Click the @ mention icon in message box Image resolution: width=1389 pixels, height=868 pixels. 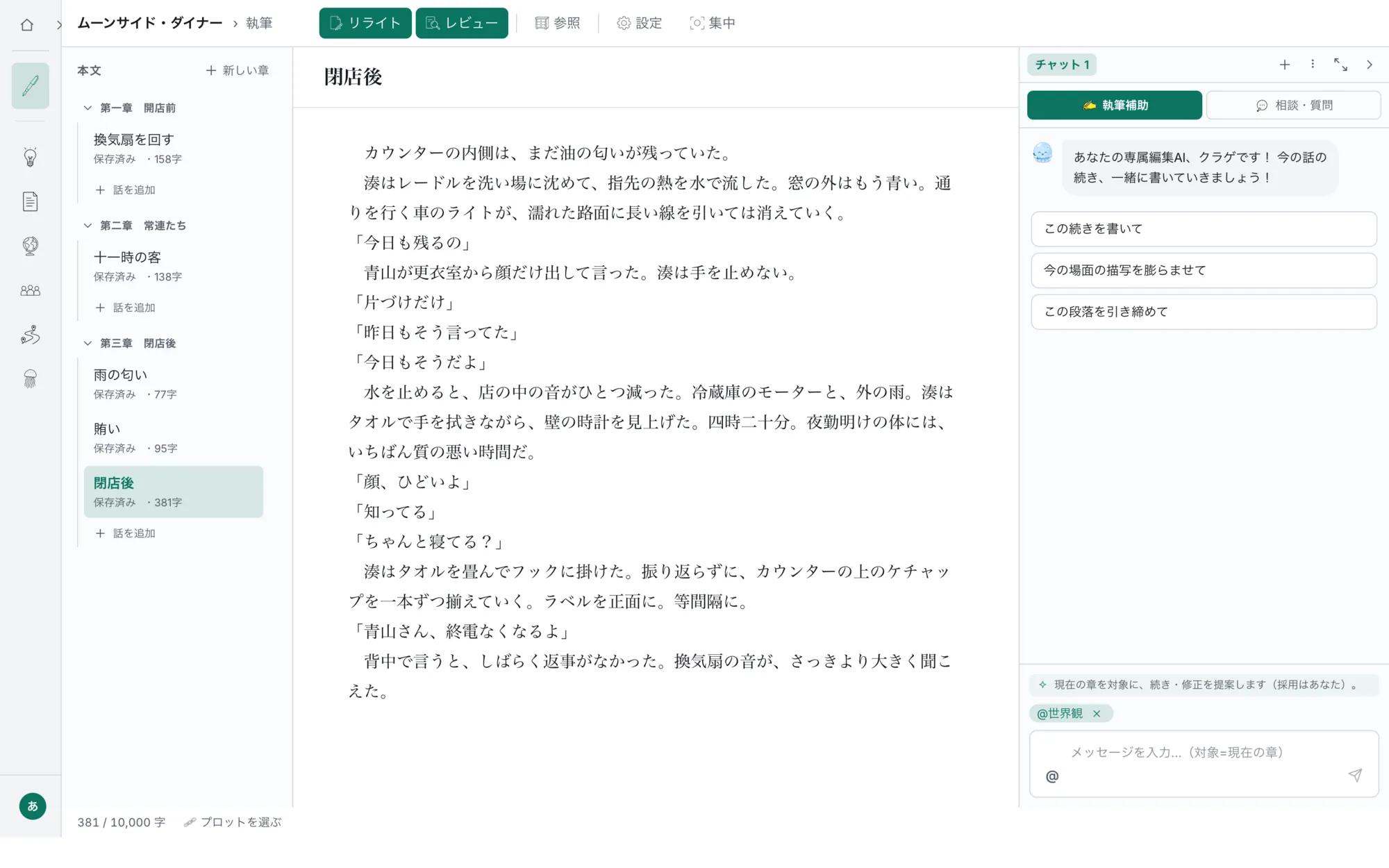pyautogui.click(x=1052, y=776)
